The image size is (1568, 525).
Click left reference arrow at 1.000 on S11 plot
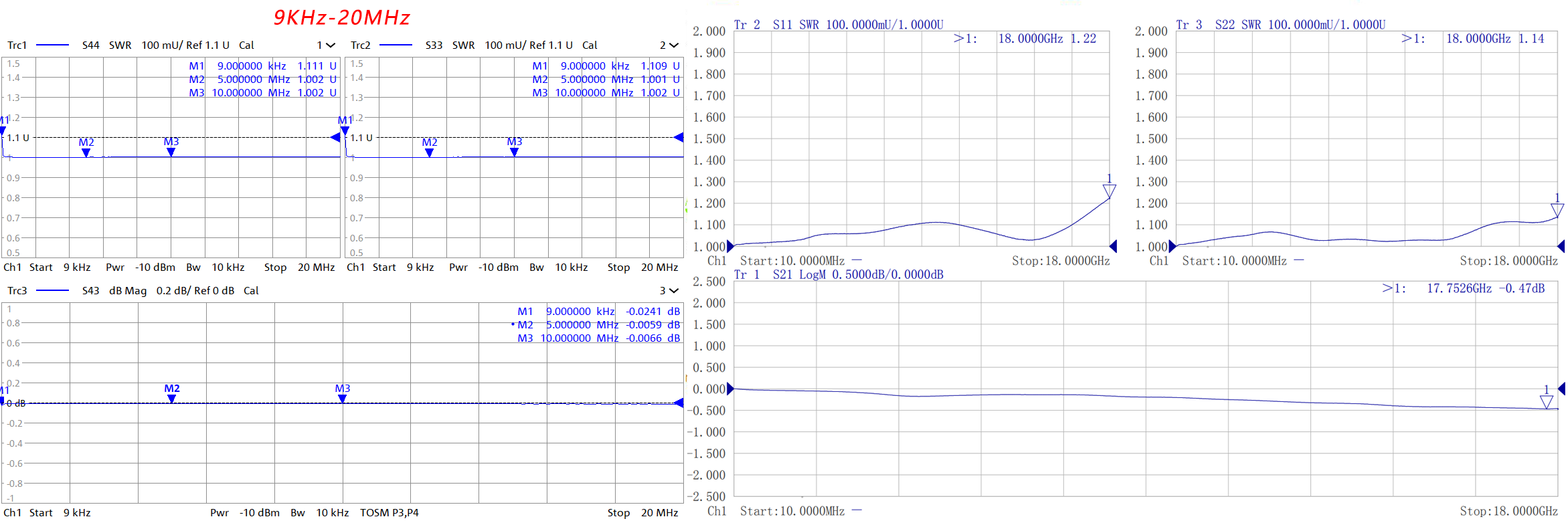tap(730, 246)
